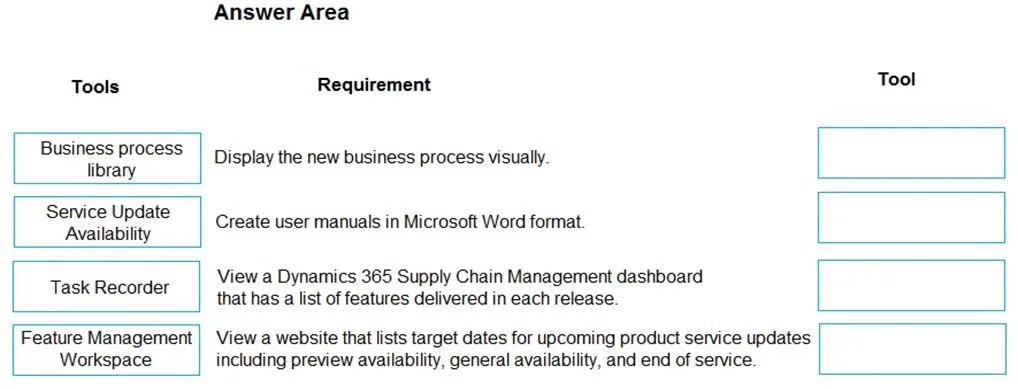The image size is (1018, 389).
Task: Click the word 'Workspace' in the last tool box
Action: [106, 360]
